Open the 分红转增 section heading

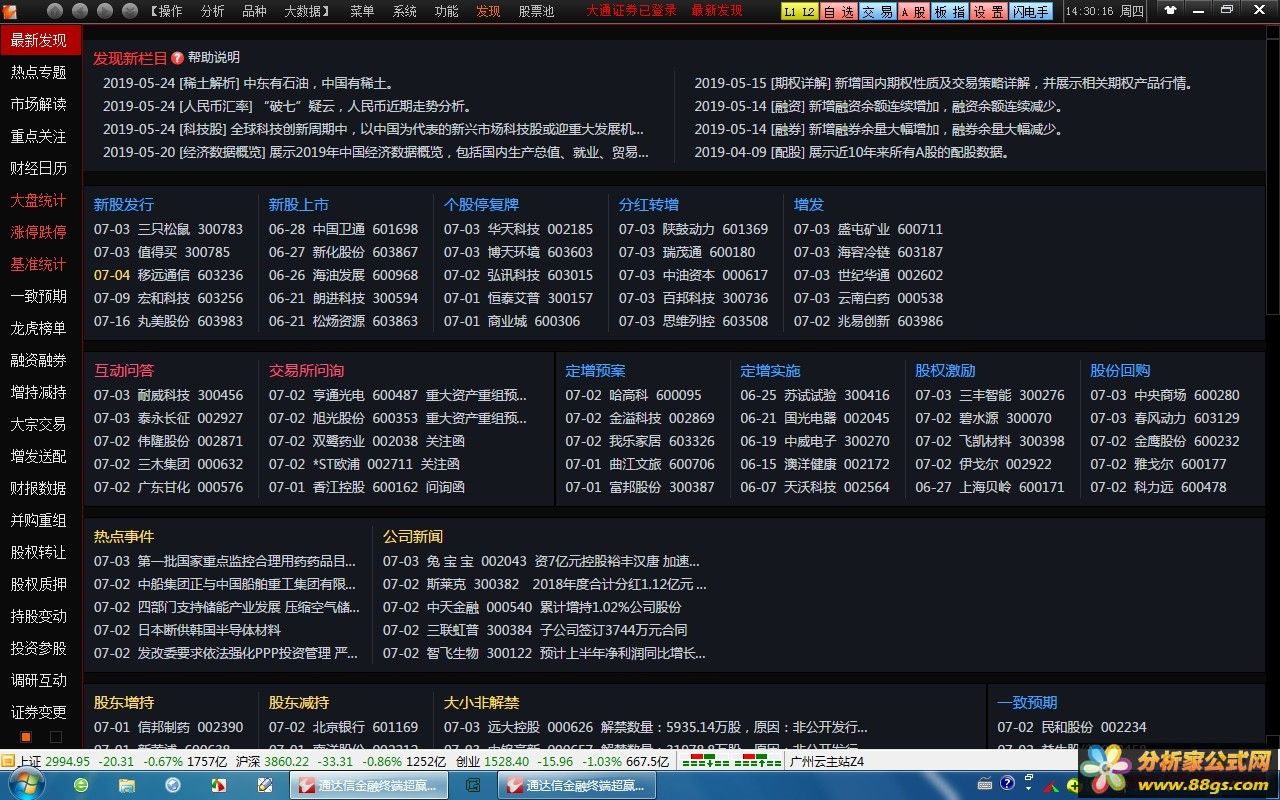(649, 204)
